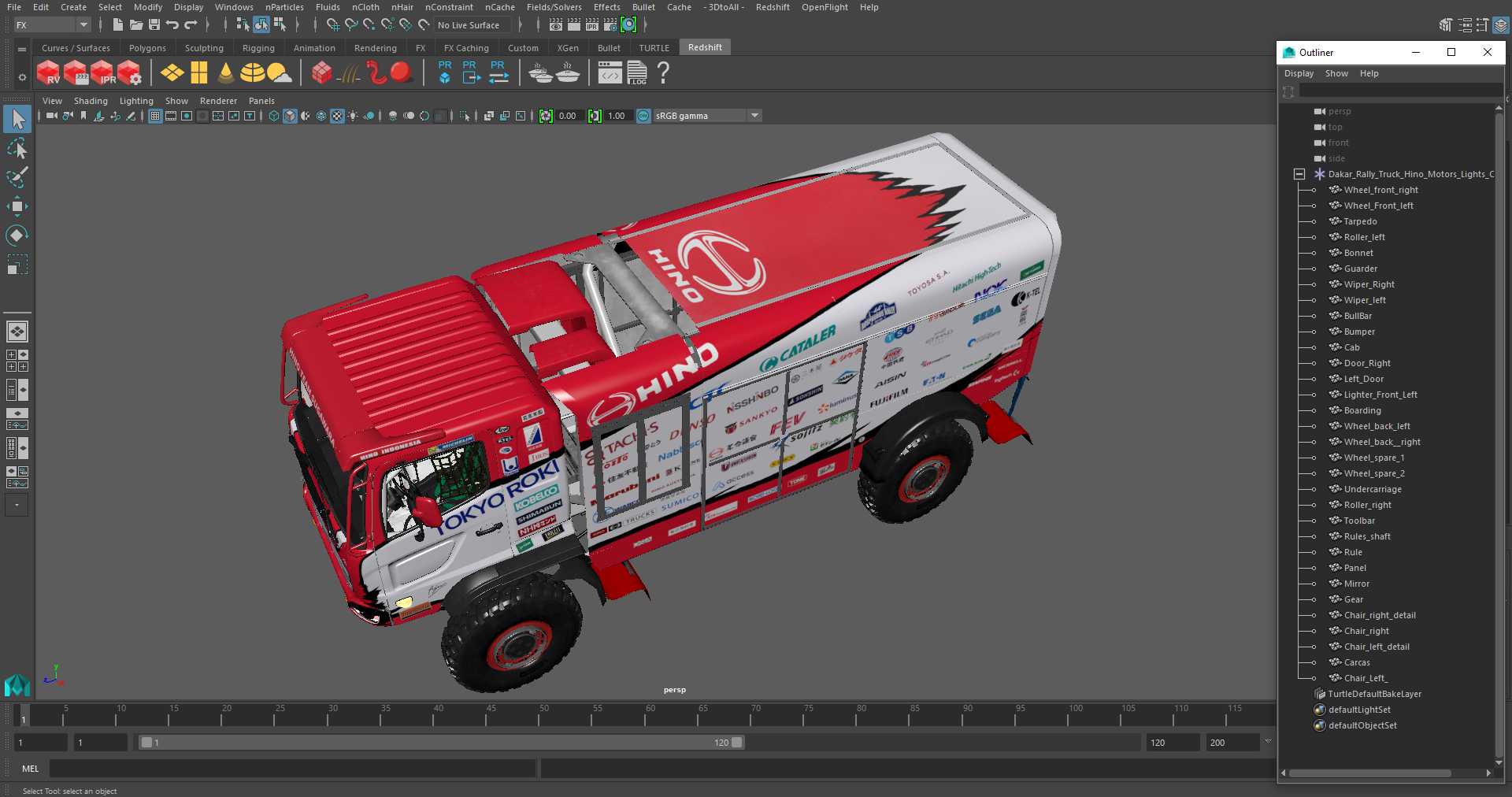
Task: Undo the last action
Action: [172, 25]
